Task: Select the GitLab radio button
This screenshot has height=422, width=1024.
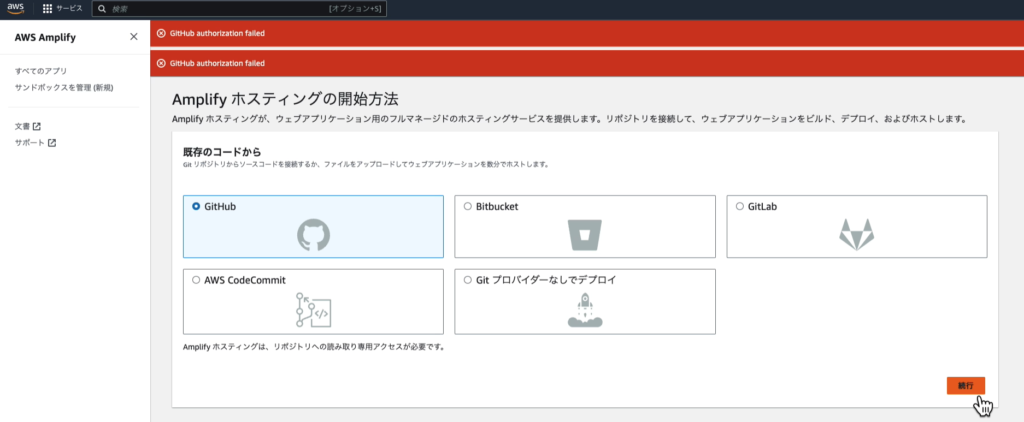Action: click(x=739, y=206)
